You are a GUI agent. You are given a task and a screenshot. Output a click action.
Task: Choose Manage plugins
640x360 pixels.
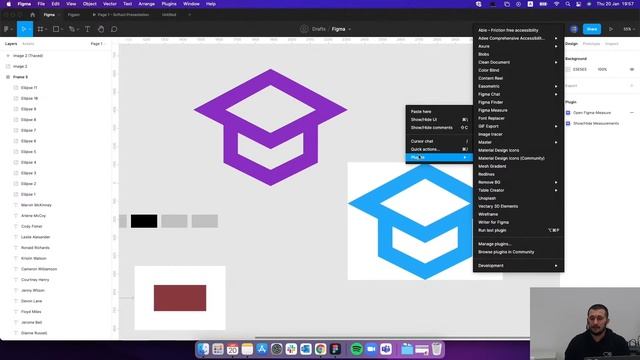click(518, 244)
